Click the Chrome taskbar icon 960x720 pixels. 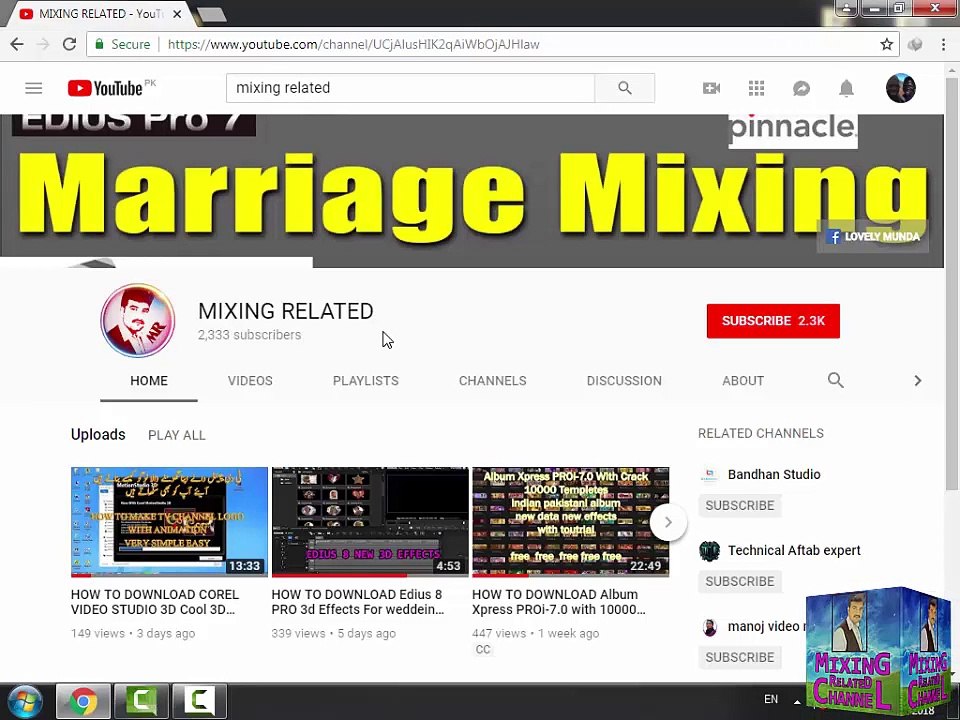[83, 701]
